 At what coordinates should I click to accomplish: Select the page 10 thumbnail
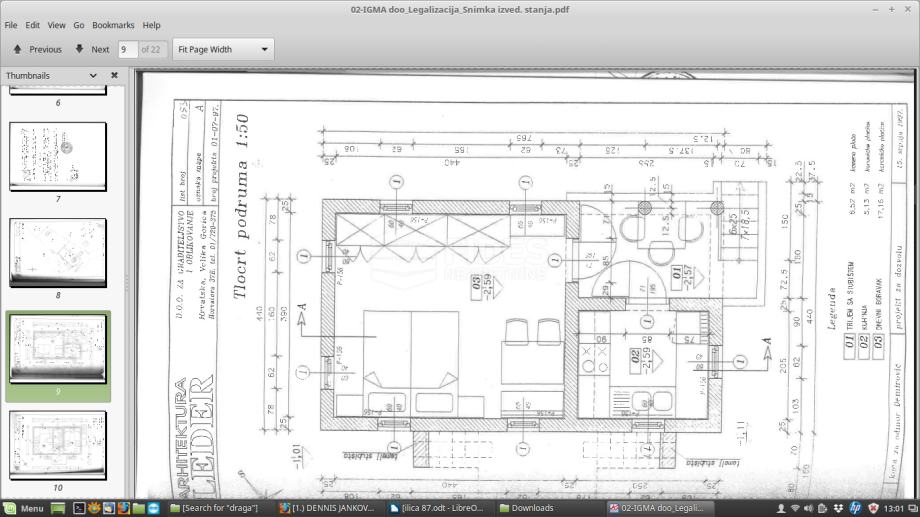click(x=58, y=444)
